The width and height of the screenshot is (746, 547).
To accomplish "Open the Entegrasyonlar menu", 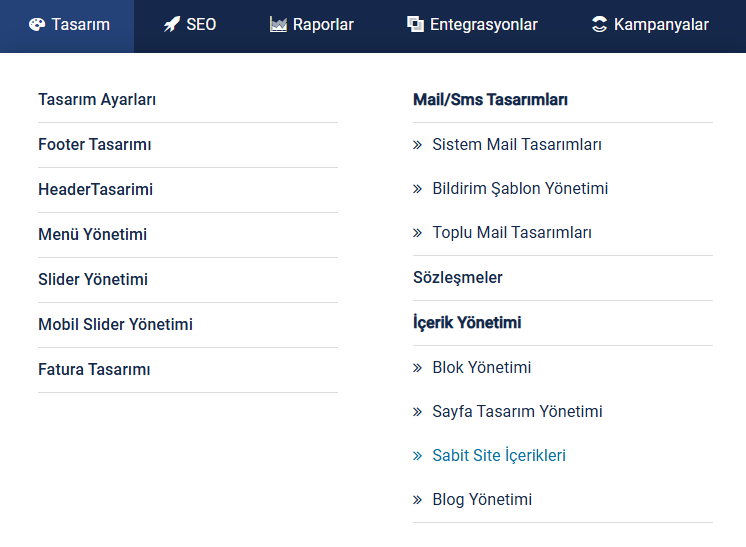I will 472,25.
